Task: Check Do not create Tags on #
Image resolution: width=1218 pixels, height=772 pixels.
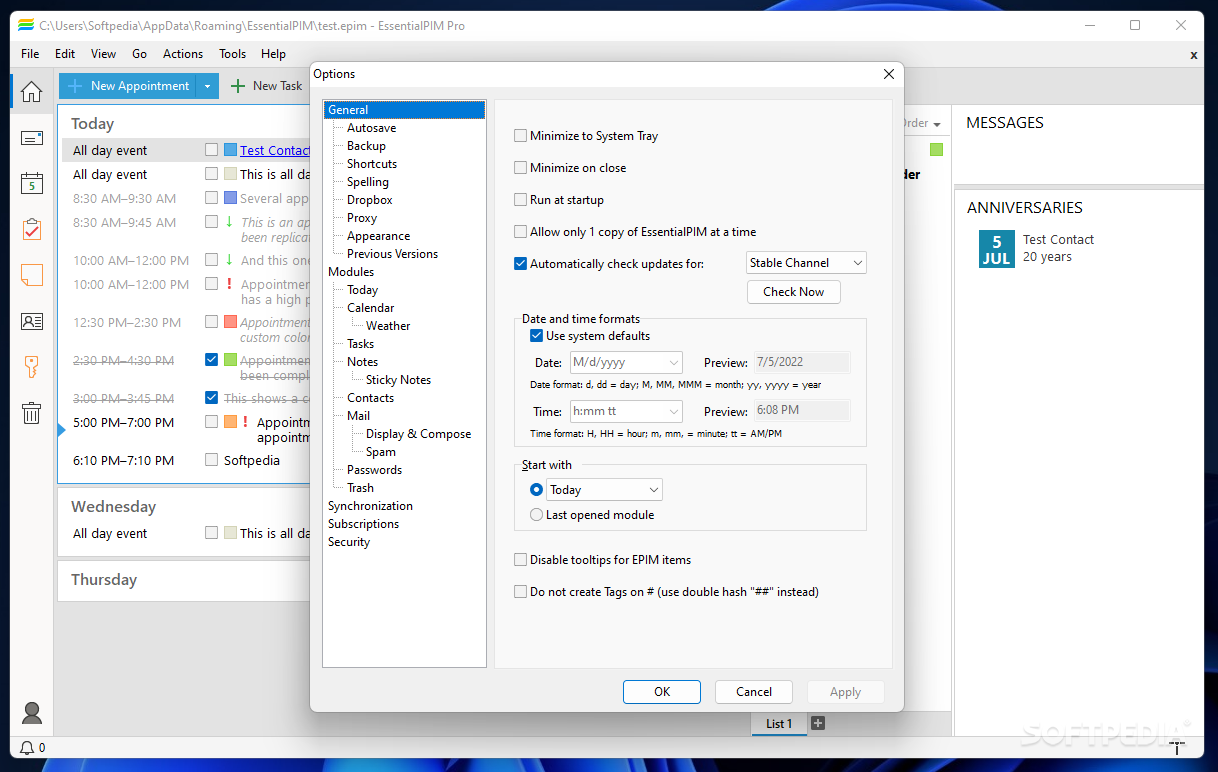Action: (520, 592)
